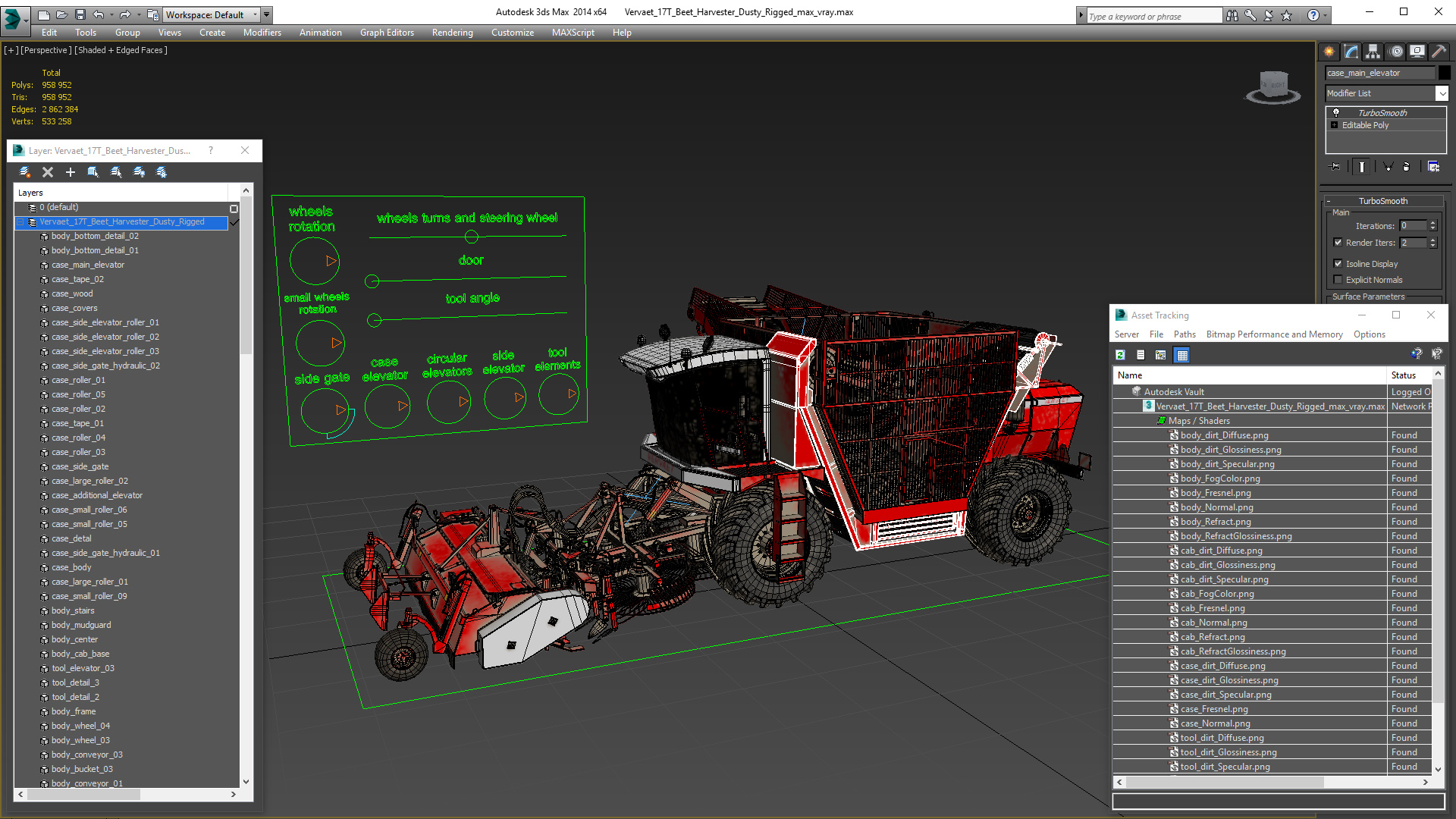The image size is (1456, 819).
Task: Add selected objects to layer plus icon
Action: (71, 172)
